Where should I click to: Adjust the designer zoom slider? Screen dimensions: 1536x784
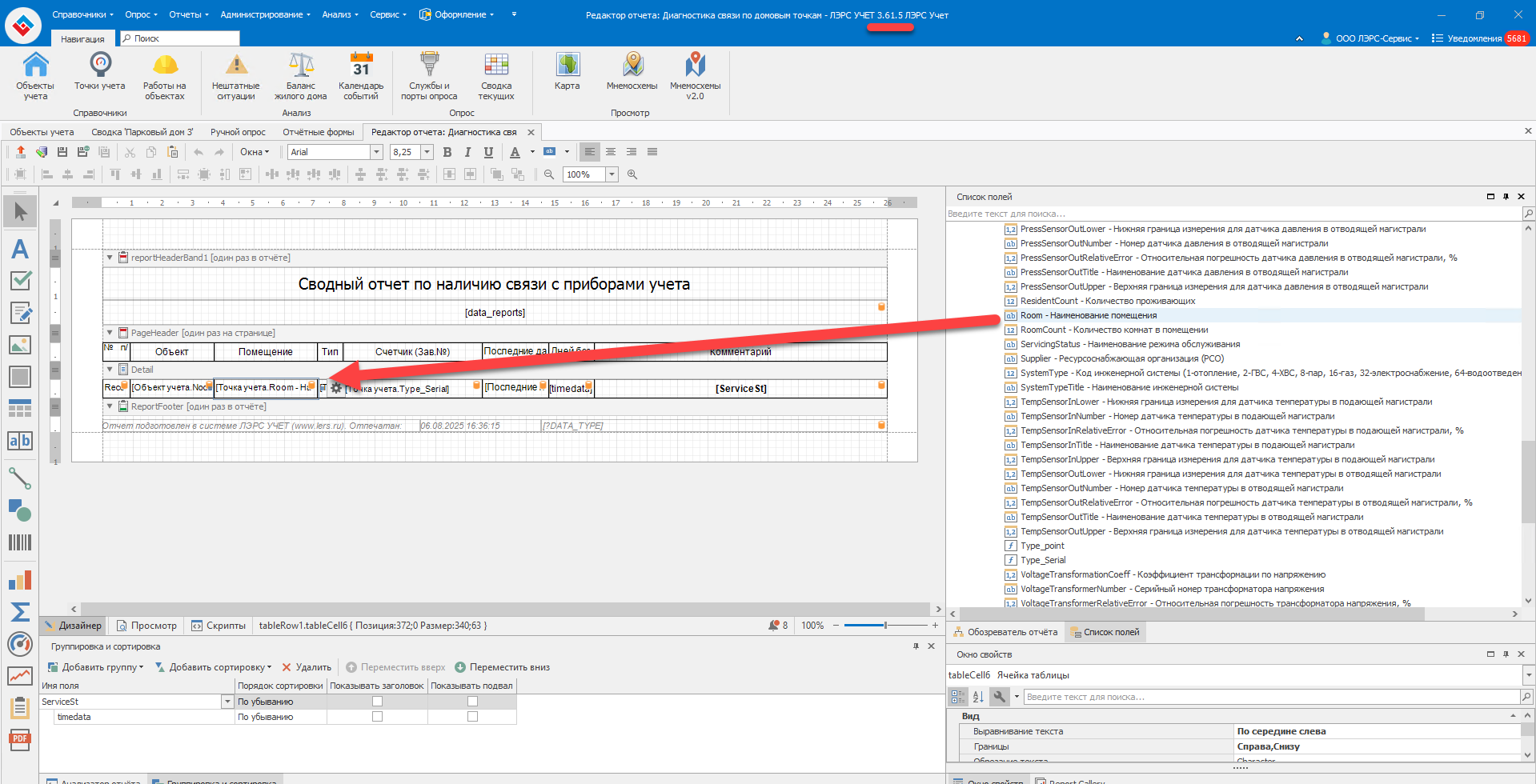tap(885, 626)
